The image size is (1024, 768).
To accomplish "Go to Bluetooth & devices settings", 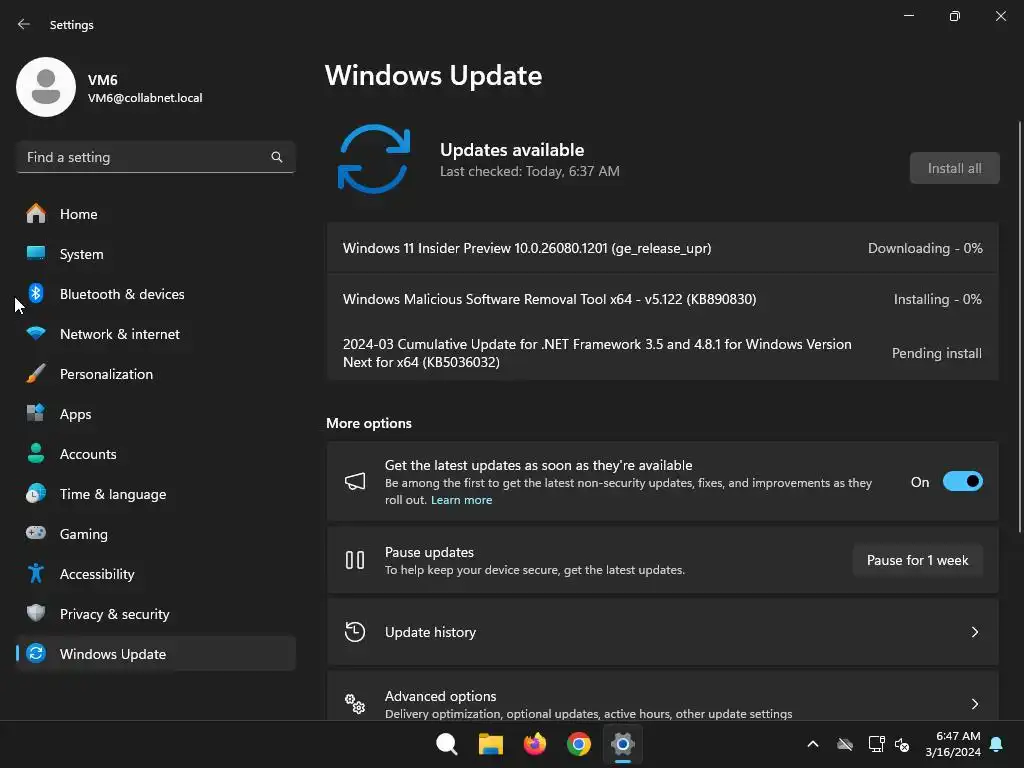I will 122,294.
